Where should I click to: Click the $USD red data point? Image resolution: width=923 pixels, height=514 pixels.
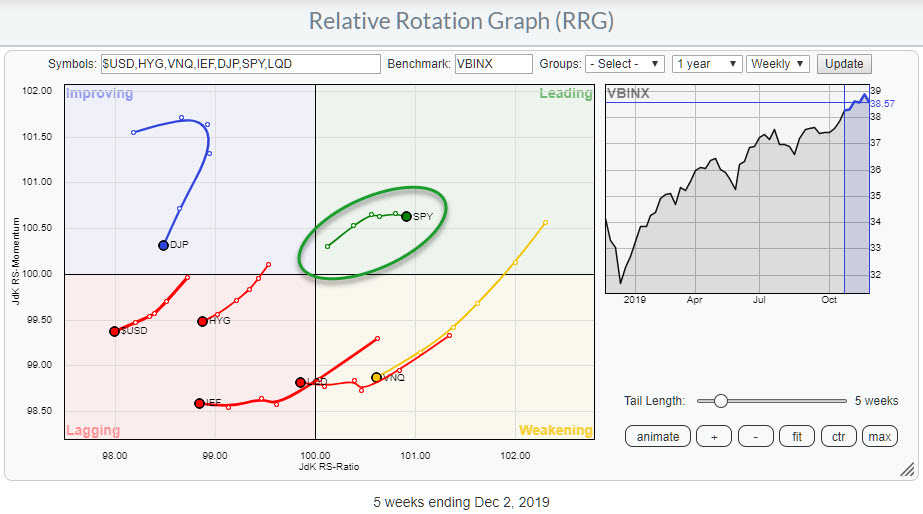tap(114, 331)
